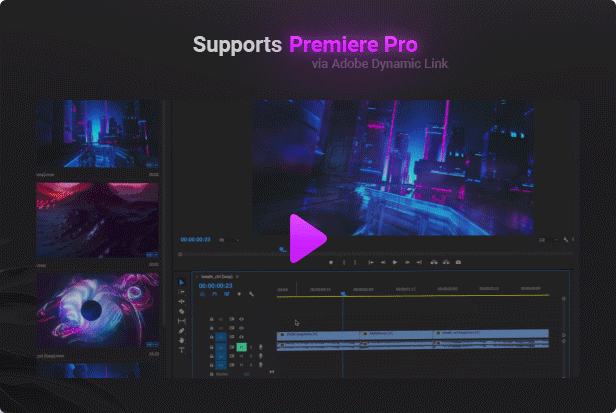616x413 pixels.
Task: Select the Track Select Forward tool
Action: tap(182, 292)
